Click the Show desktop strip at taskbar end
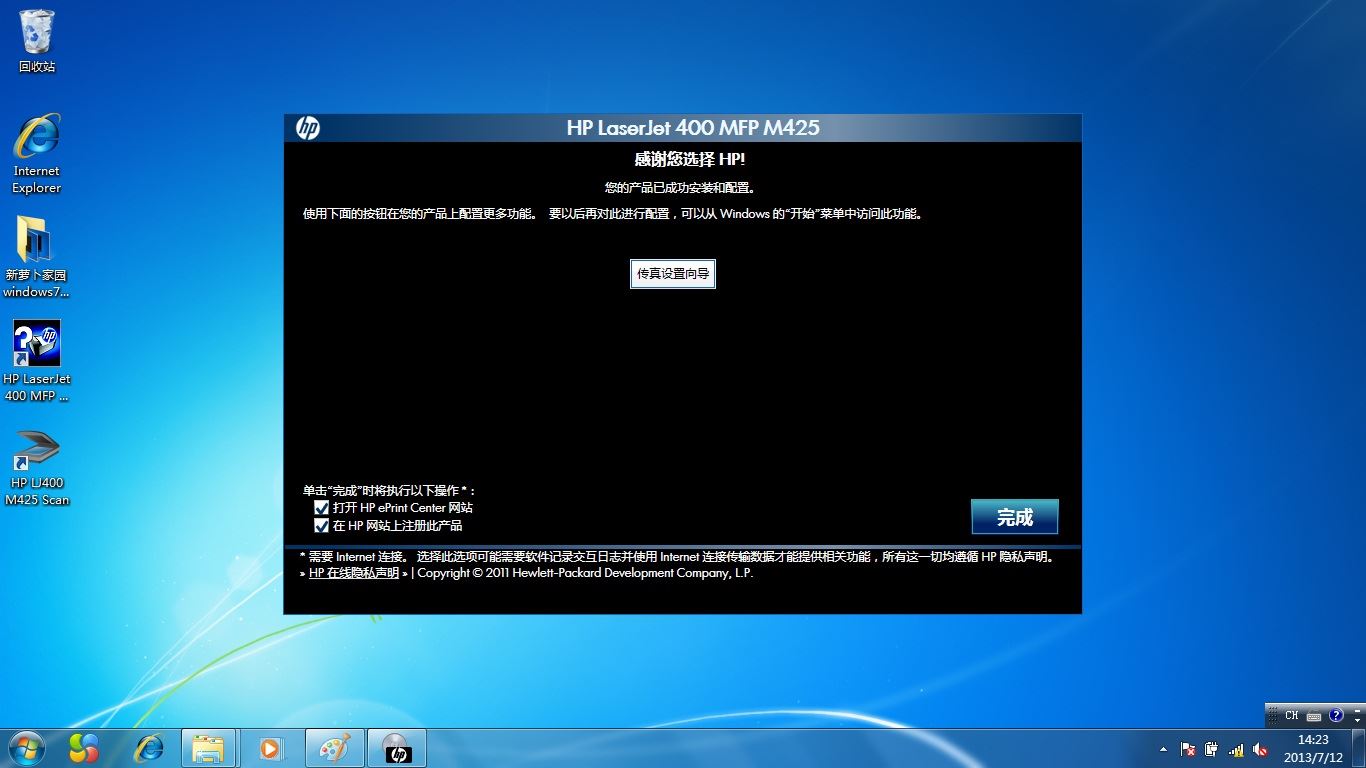This screenshot has width=1366, height=768. [1359, 748]
